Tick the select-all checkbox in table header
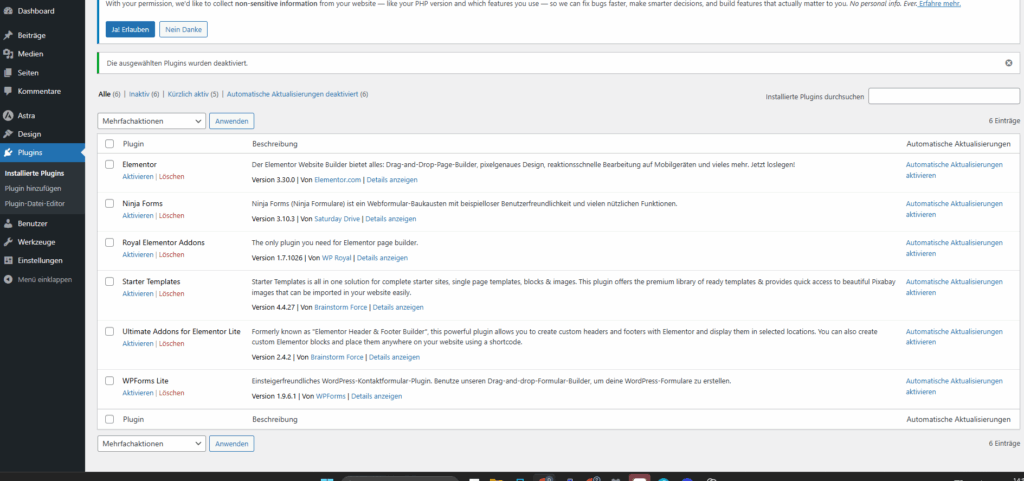 click(110, 144)
